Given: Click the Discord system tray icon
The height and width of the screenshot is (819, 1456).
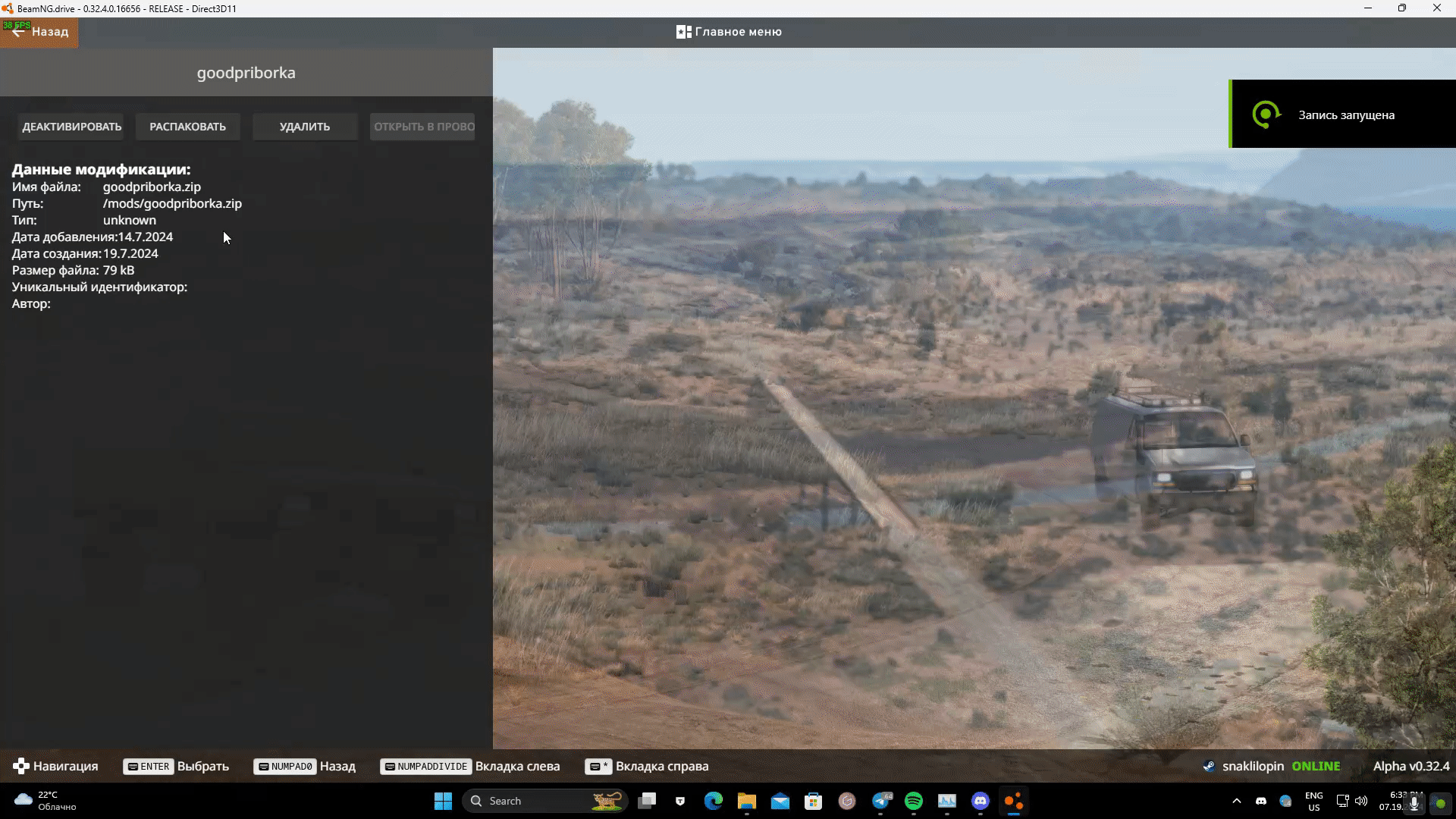Looking at the screenshot, I should coord(1261,801).
